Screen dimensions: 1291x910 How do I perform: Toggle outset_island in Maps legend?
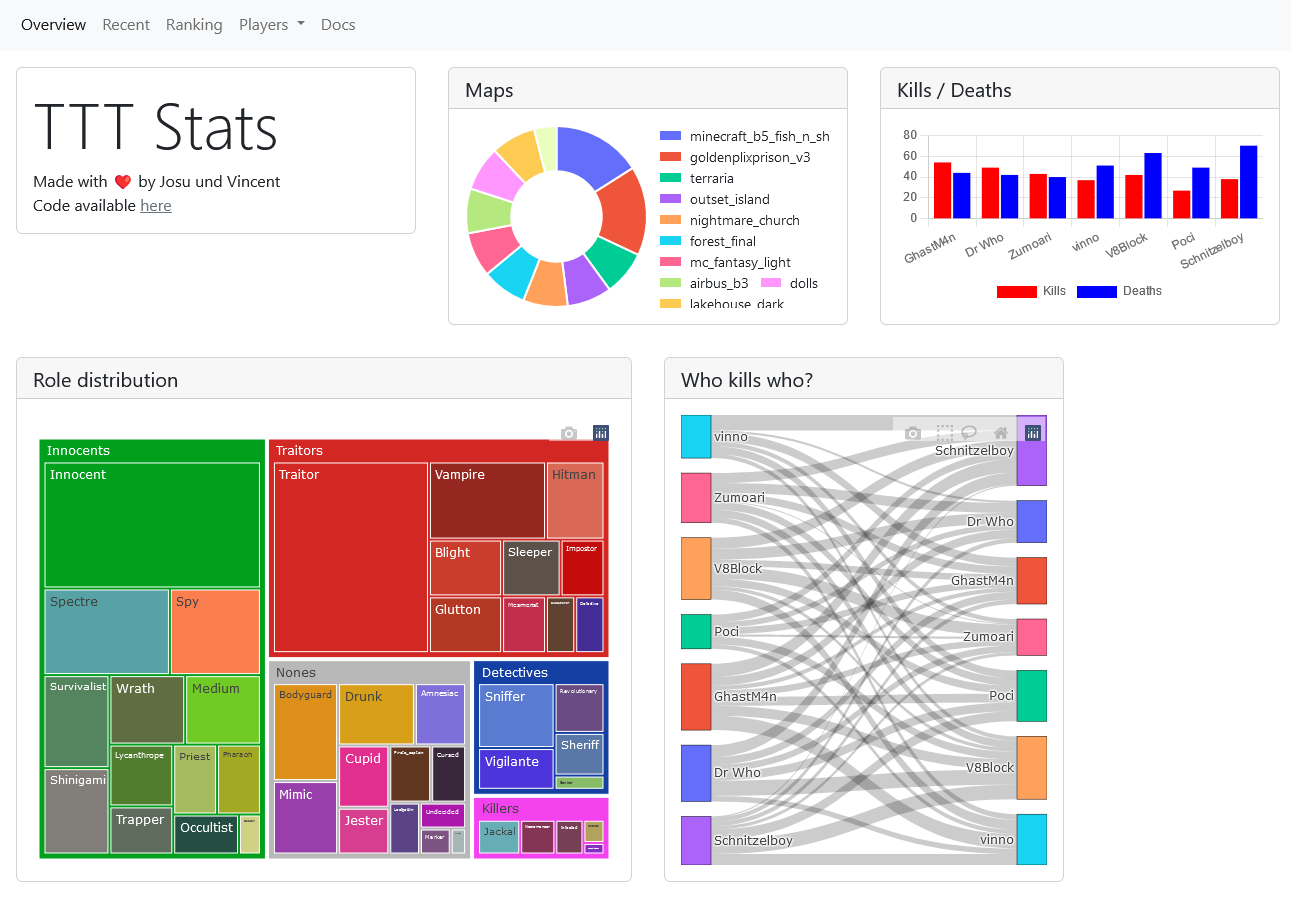(715, 199)
